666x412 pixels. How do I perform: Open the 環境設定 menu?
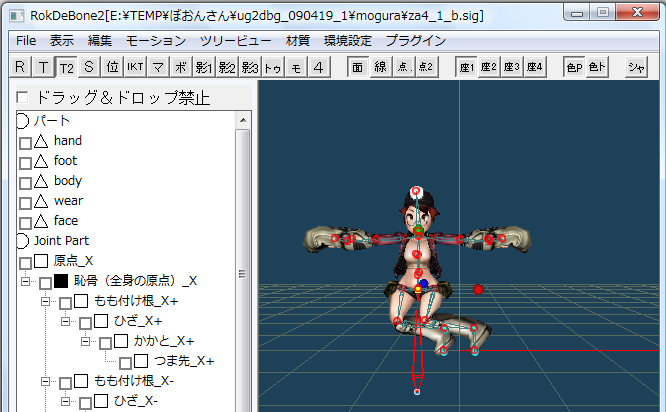(347, 41)
